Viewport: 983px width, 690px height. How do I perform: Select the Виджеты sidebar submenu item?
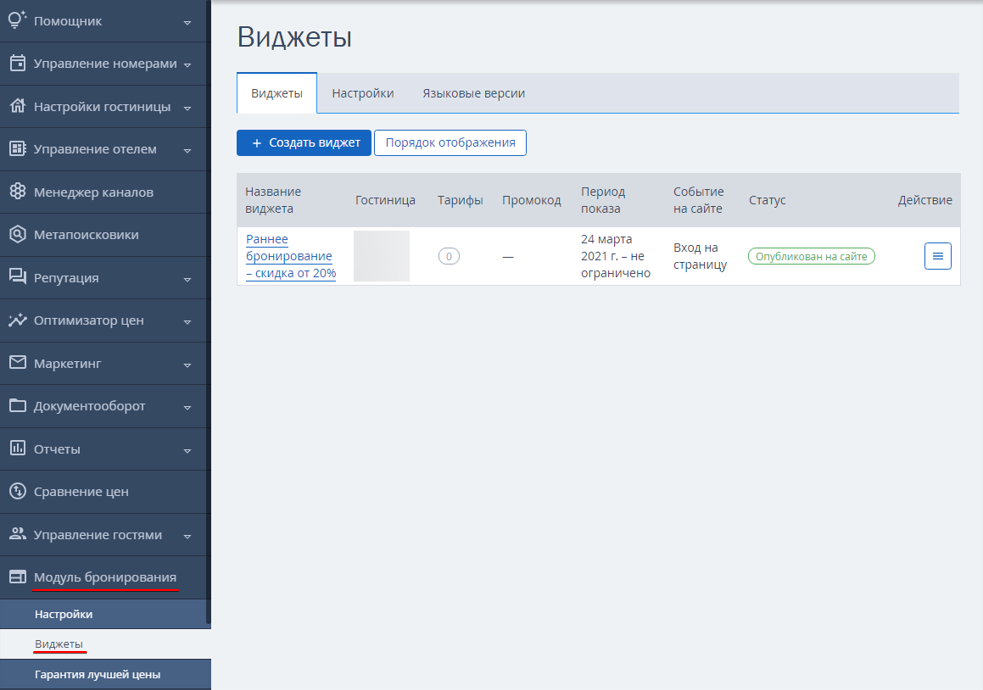click(105, 644)
